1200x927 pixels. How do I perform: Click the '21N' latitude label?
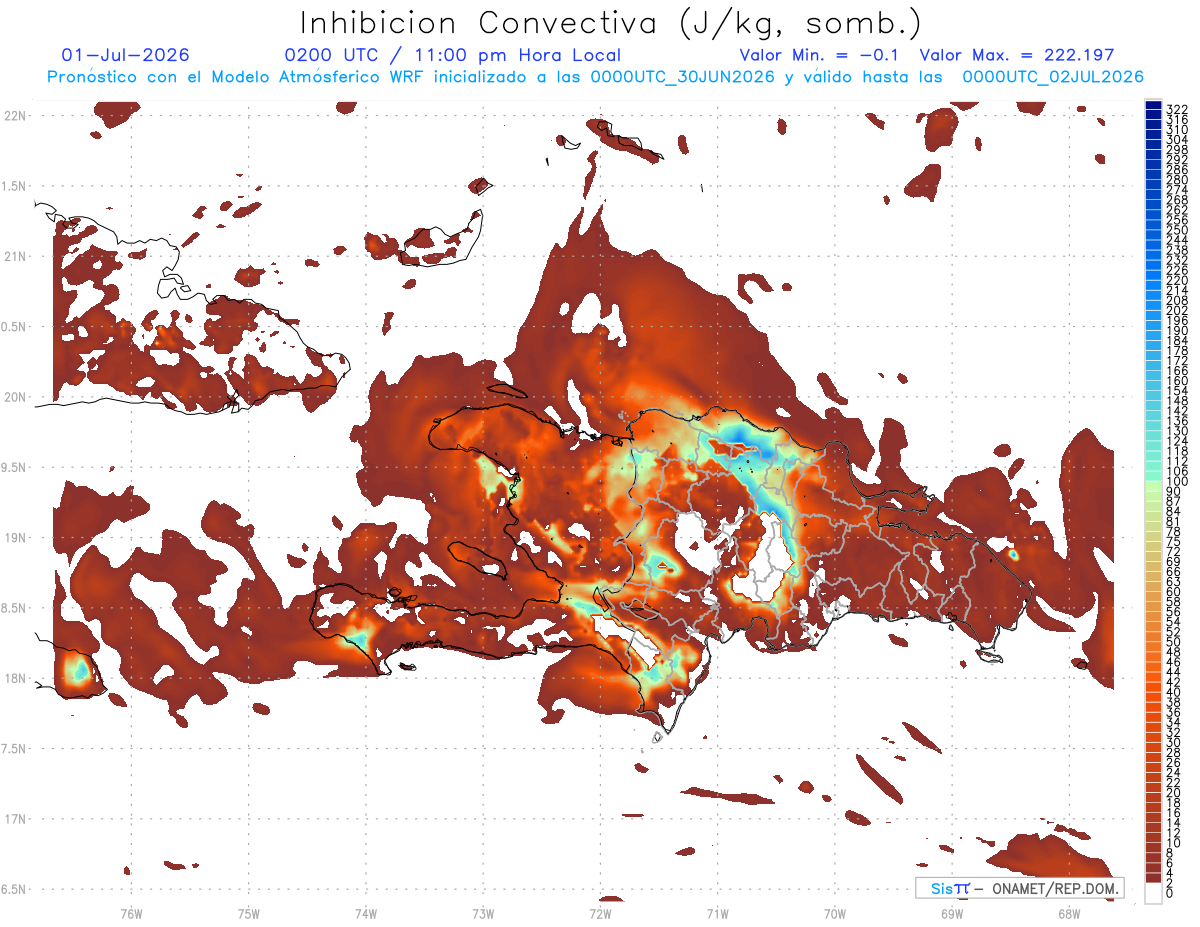(17, 257)
